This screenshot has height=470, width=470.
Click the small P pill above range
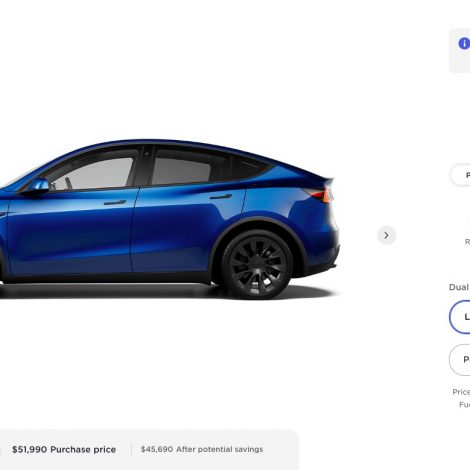[x=461, y=175]
